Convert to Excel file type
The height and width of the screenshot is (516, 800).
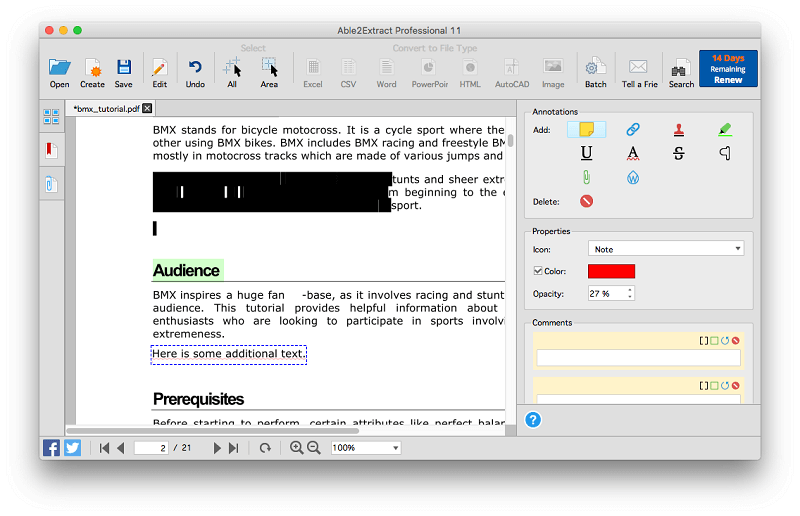coord(313,73)
